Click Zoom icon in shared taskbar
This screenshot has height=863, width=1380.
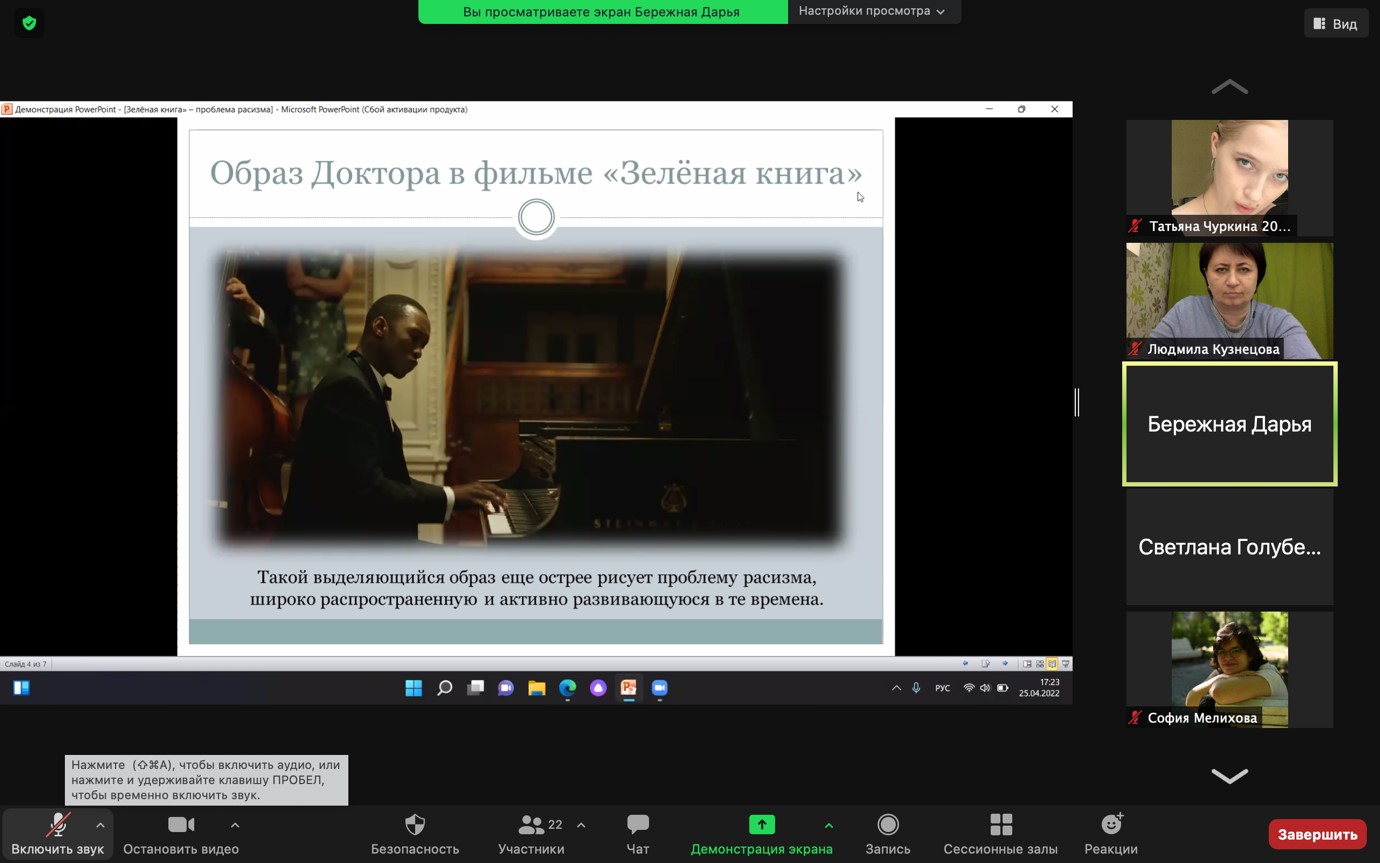pyautogui.click(x=659, y=688)
